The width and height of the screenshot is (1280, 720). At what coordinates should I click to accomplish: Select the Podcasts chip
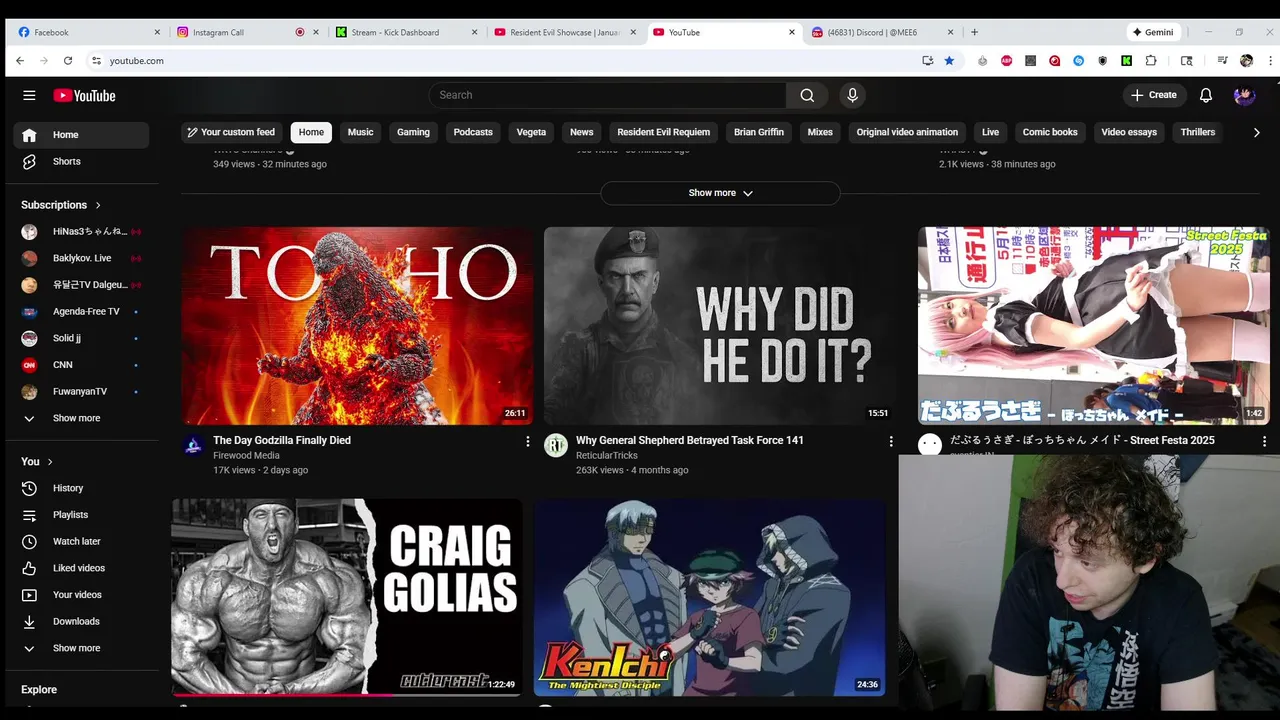(x=473, y=132)
